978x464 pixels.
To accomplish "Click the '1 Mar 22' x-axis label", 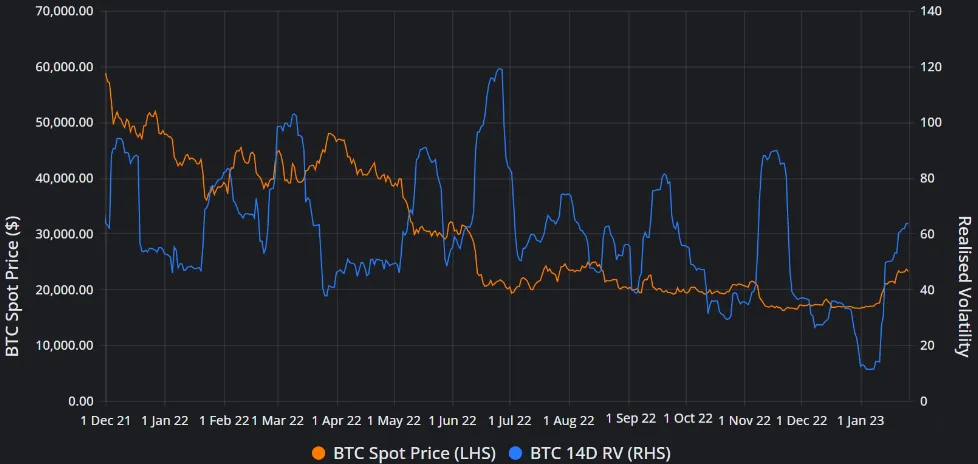I will (x=278, y=420).
